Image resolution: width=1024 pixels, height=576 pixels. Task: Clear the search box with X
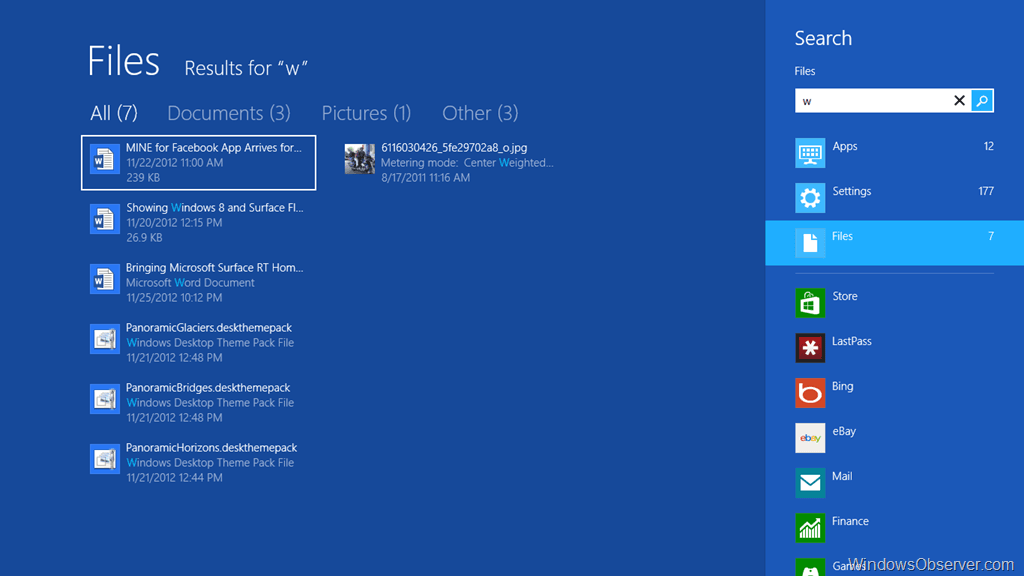959,100
